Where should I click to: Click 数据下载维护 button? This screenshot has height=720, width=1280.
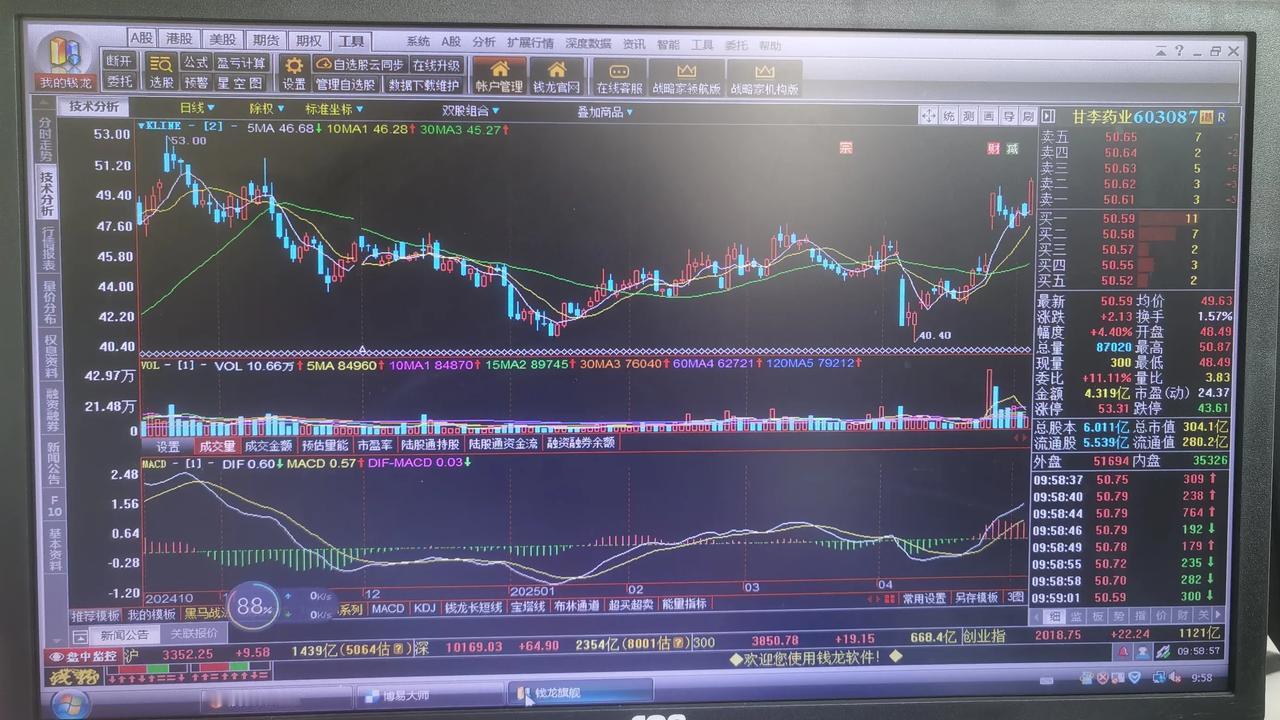[424, 86]
